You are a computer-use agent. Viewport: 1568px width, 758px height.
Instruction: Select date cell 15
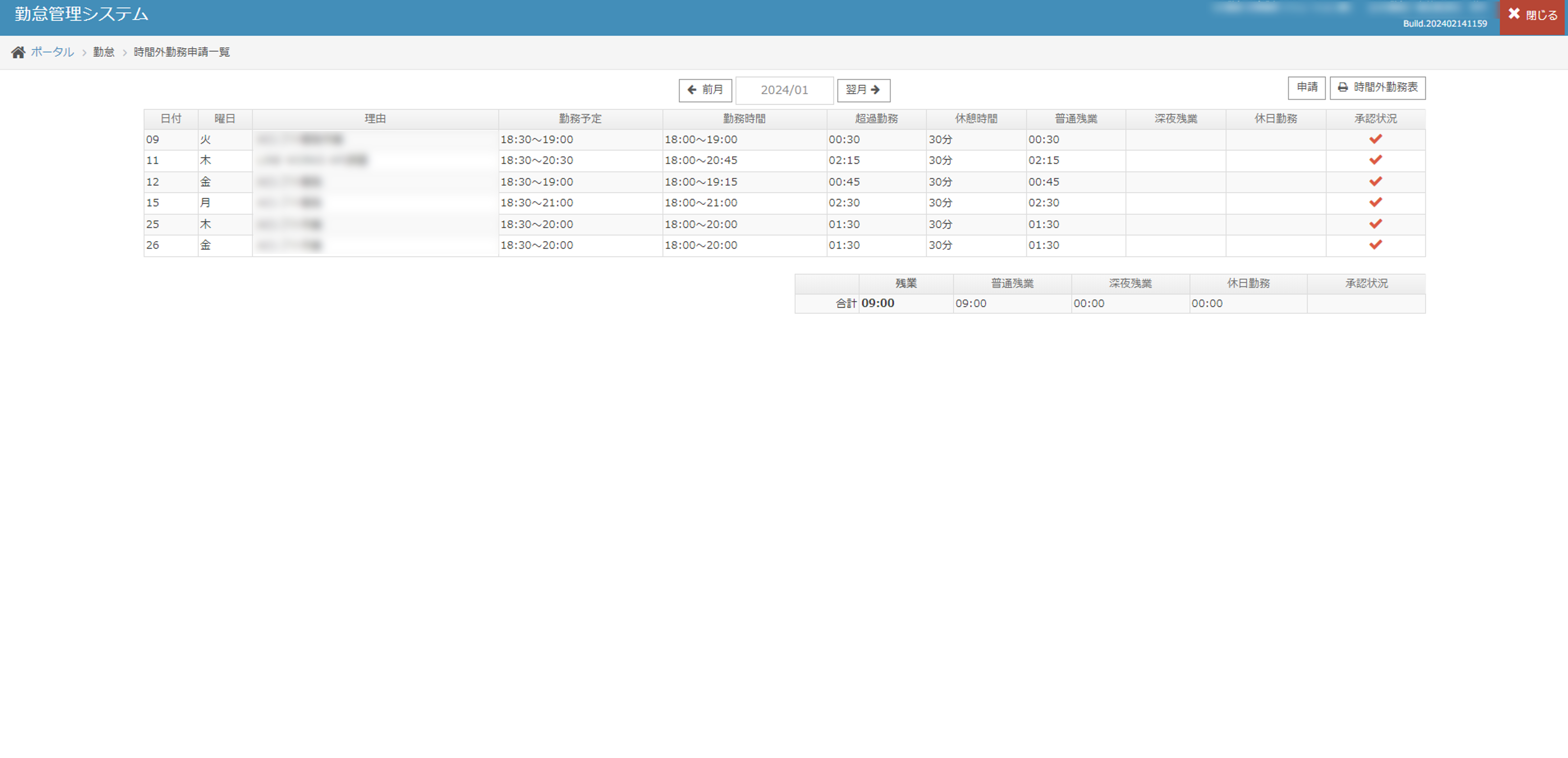point(171,203)
